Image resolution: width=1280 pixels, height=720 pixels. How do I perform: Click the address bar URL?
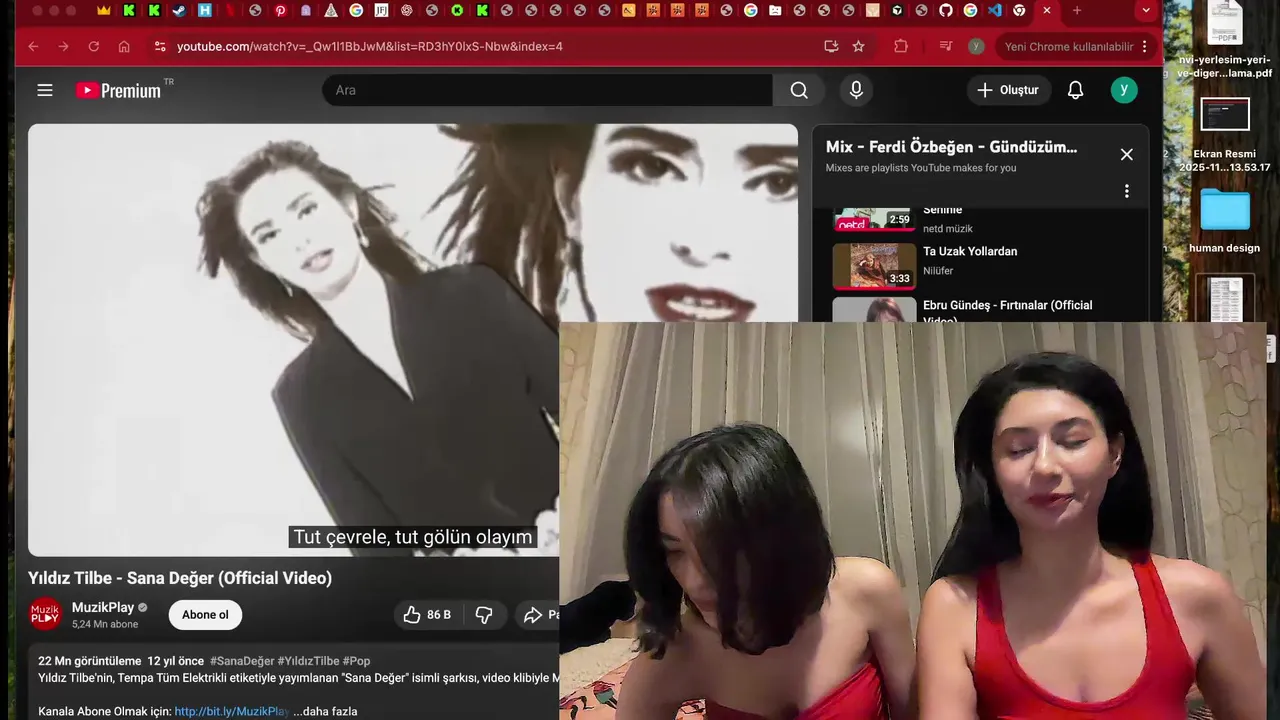point(370,46)
